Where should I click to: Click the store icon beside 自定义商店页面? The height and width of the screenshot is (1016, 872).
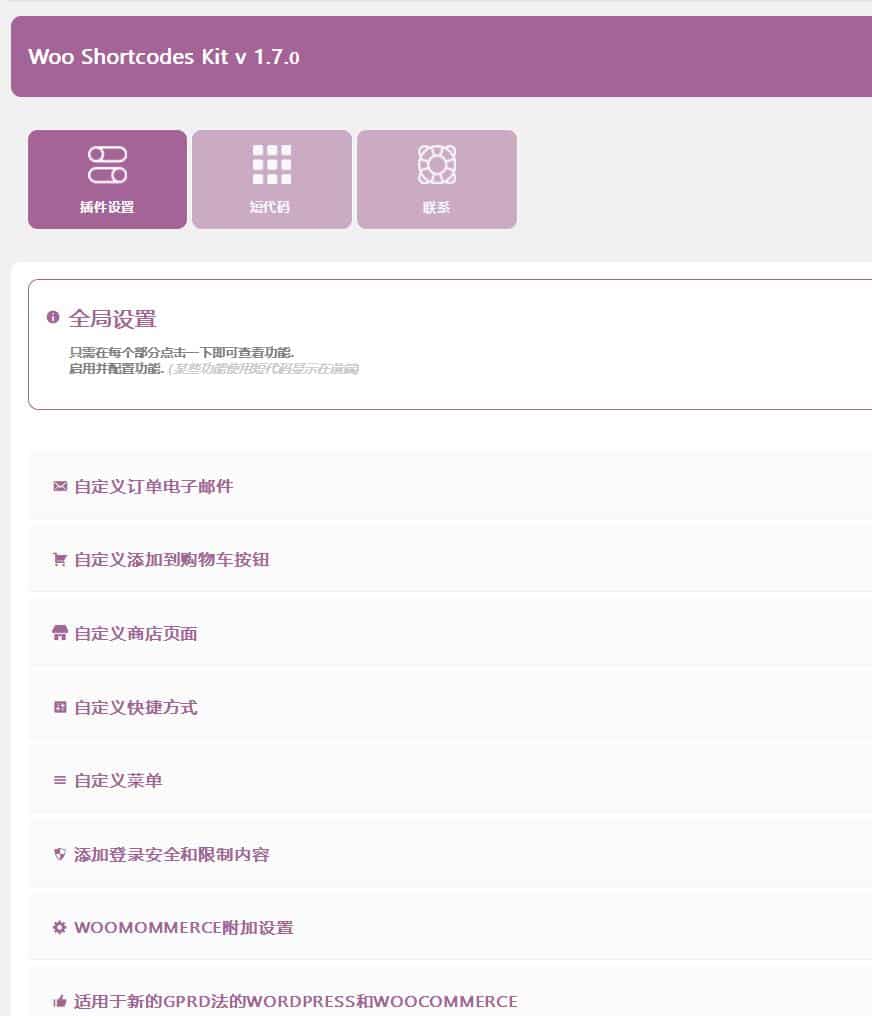(60, 633)
